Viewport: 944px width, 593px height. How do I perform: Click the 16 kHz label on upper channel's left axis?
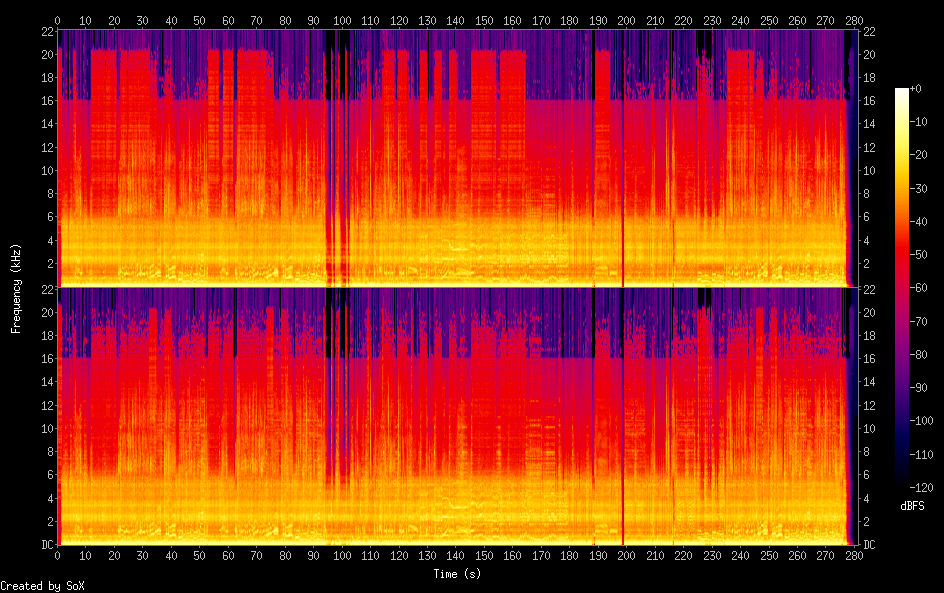pos(45,101)
